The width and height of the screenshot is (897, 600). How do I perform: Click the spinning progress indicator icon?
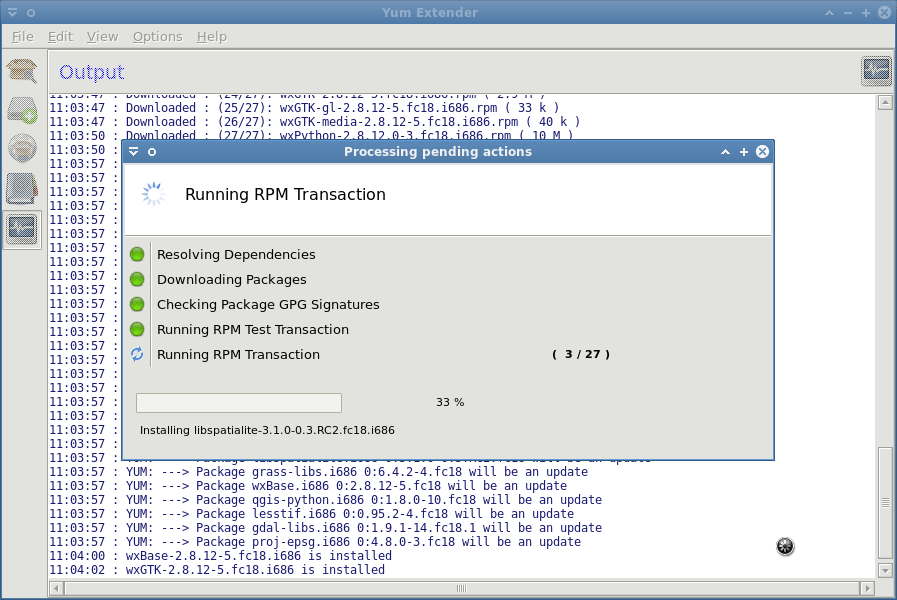coord(153,194)
